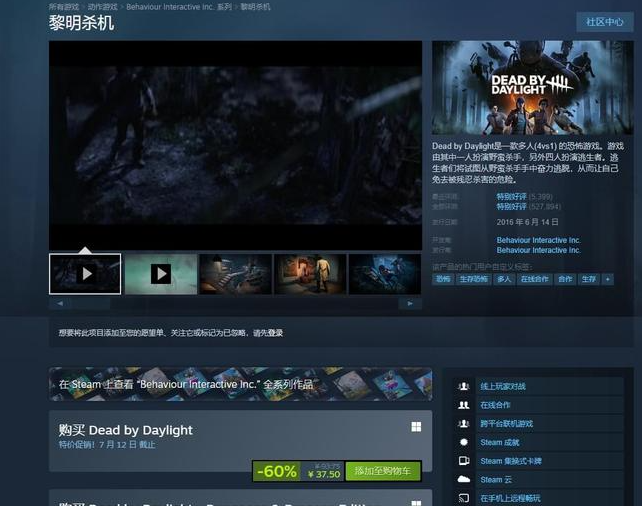This screenshot has height=506, width=642.
Task: Click the 特价促销! 7 月 12 日 截止 text
Action: 107,445
